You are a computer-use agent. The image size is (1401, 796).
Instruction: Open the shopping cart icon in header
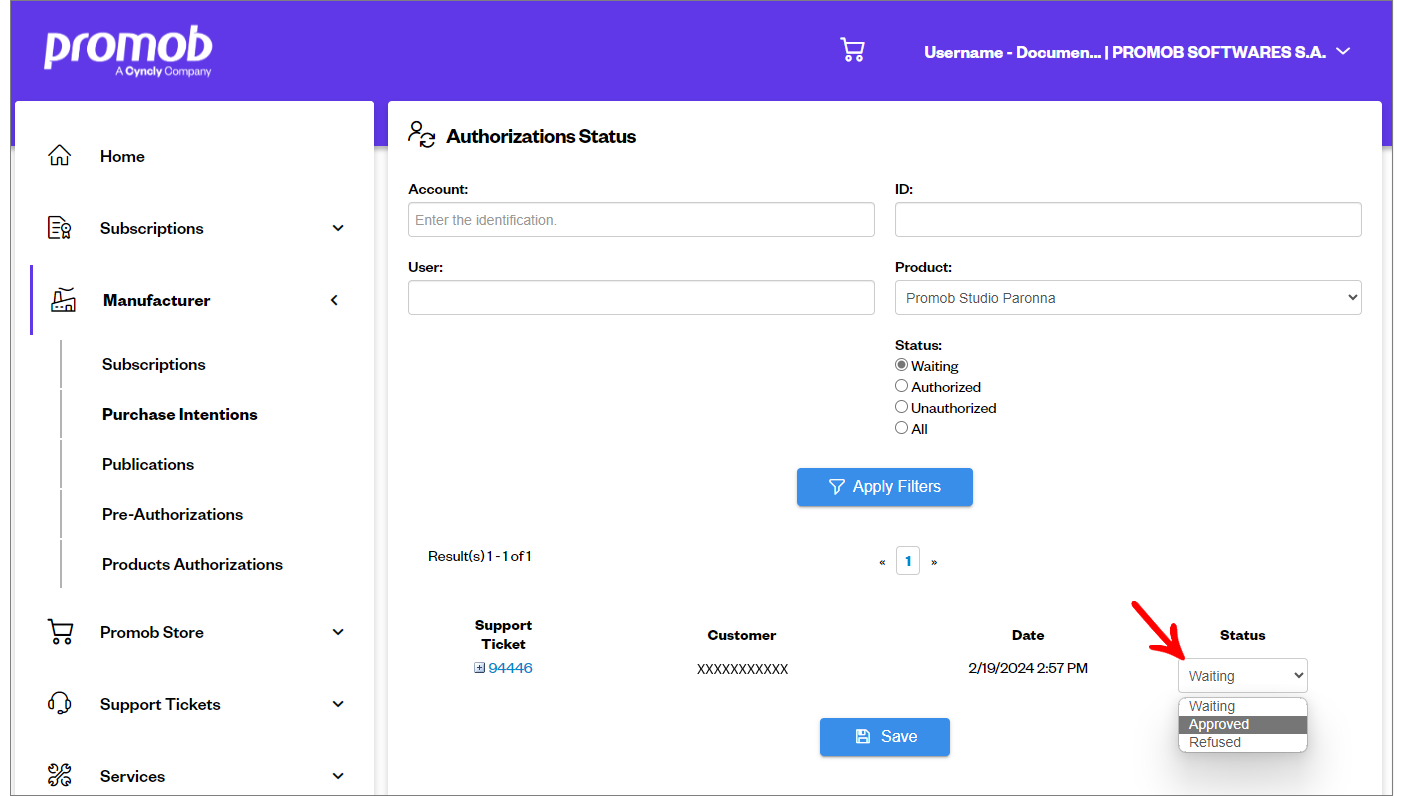(x=852, y=50)
